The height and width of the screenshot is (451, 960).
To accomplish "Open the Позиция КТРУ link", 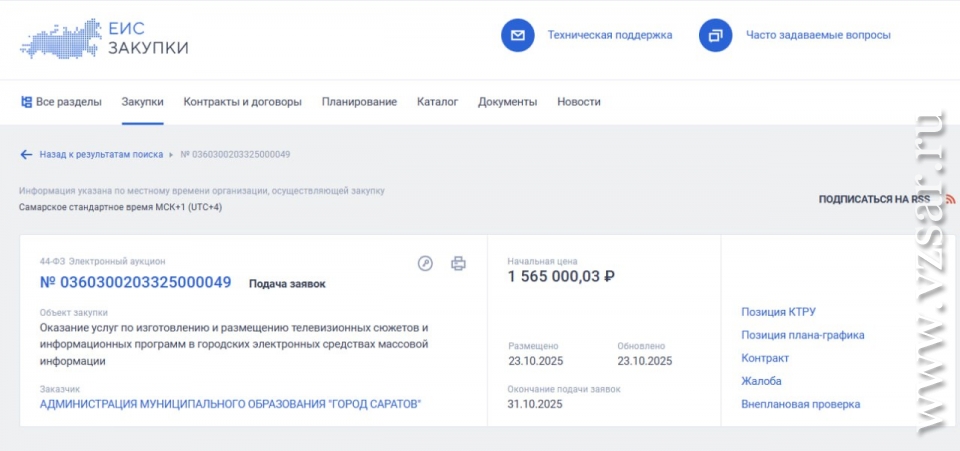I will [x=778, y=312].
